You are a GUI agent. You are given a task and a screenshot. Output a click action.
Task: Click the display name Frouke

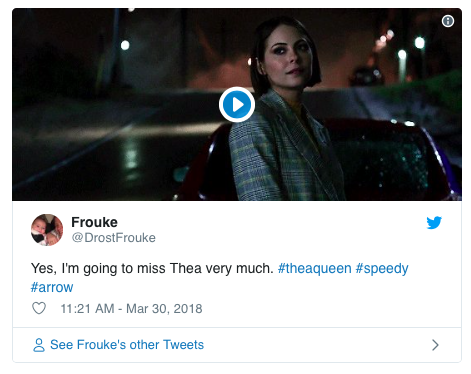coord(94,222)
